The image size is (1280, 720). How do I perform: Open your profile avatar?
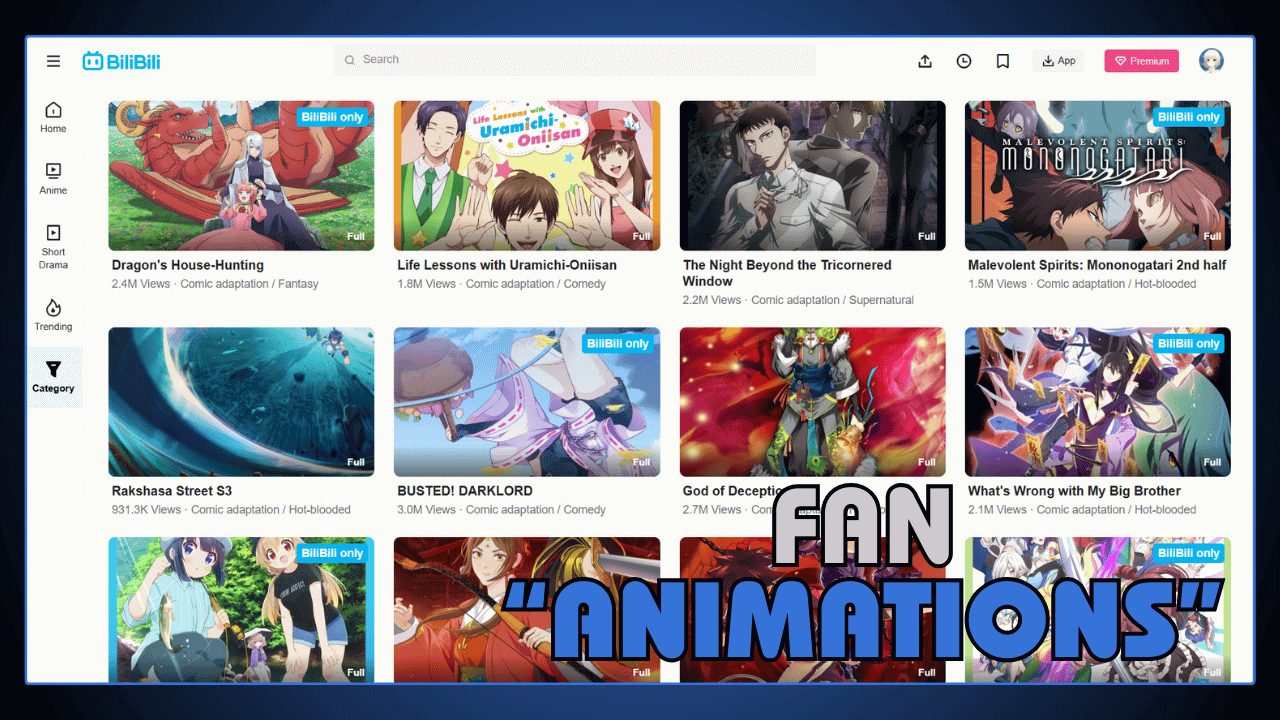pos(1211,60)
